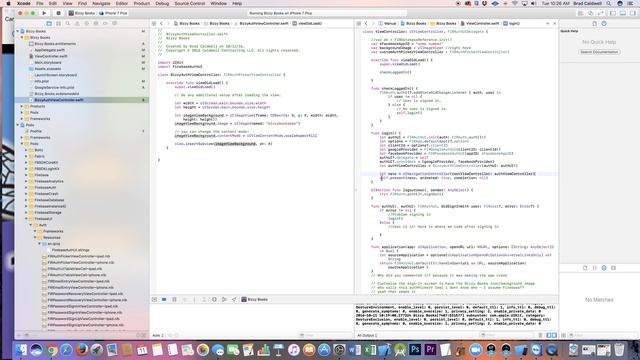Open the Debug menu
640x360 pixels.
(x=162, y=3)
